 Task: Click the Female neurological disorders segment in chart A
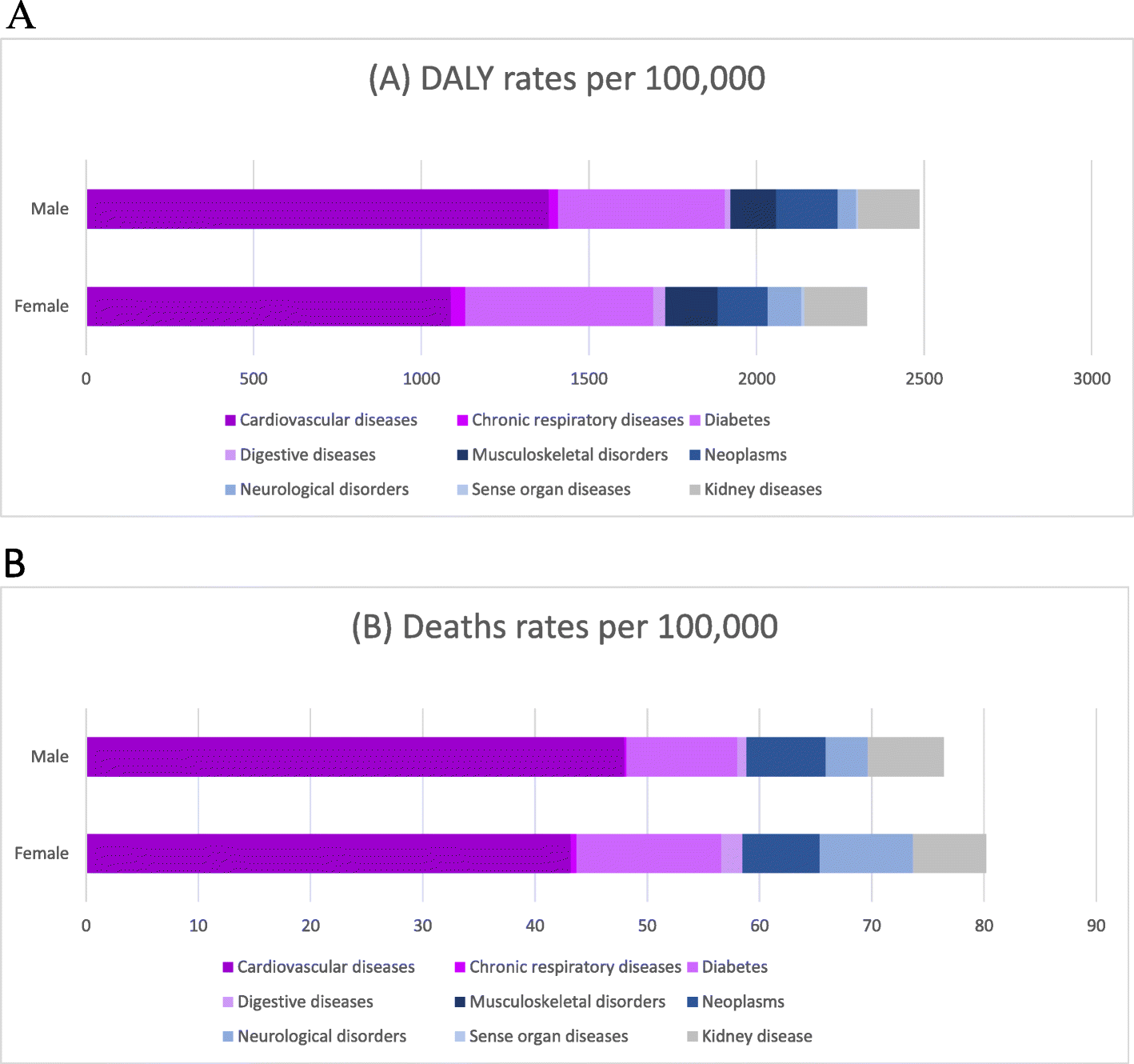point(785,306)
